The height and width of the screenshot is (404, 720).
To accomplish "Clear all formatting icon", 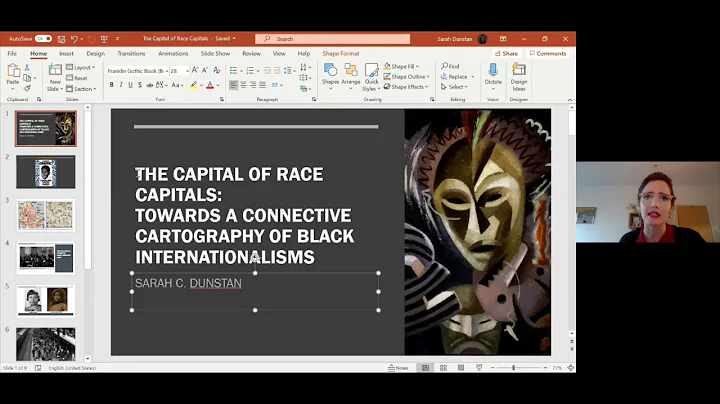I will 217,70.
